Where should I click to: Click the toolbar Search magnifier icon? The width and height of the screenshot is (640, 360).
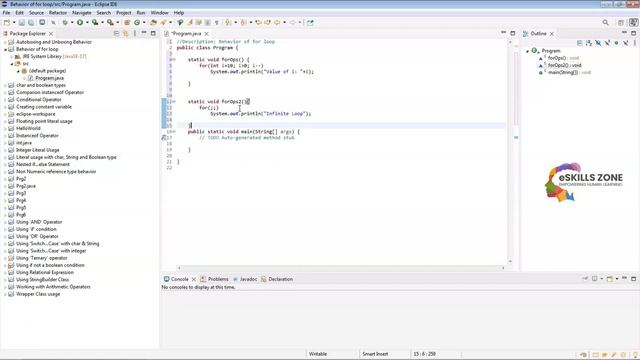point(606,23)
